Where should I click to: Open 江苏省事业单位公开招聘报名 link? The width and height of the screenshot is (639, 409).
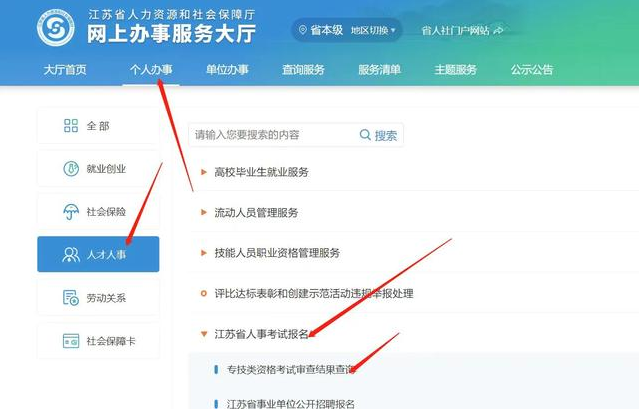[290, 403]
